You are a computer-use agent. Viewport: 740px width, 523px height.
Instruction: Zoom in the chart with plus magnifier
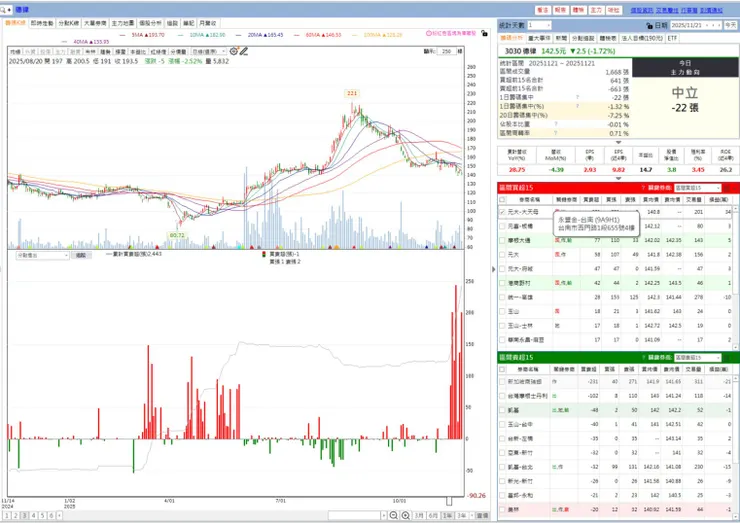pos(405,515)
